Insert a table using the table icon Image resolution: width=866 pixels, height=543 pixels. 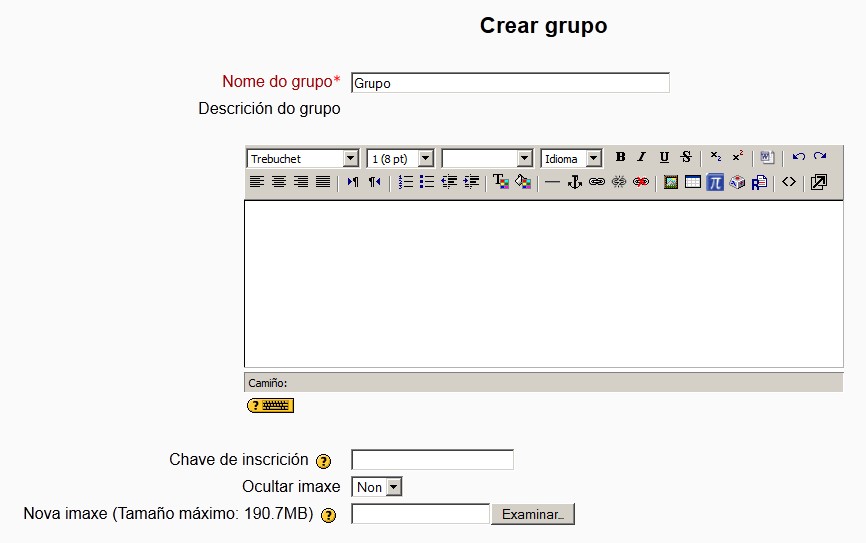click(692, 182)
